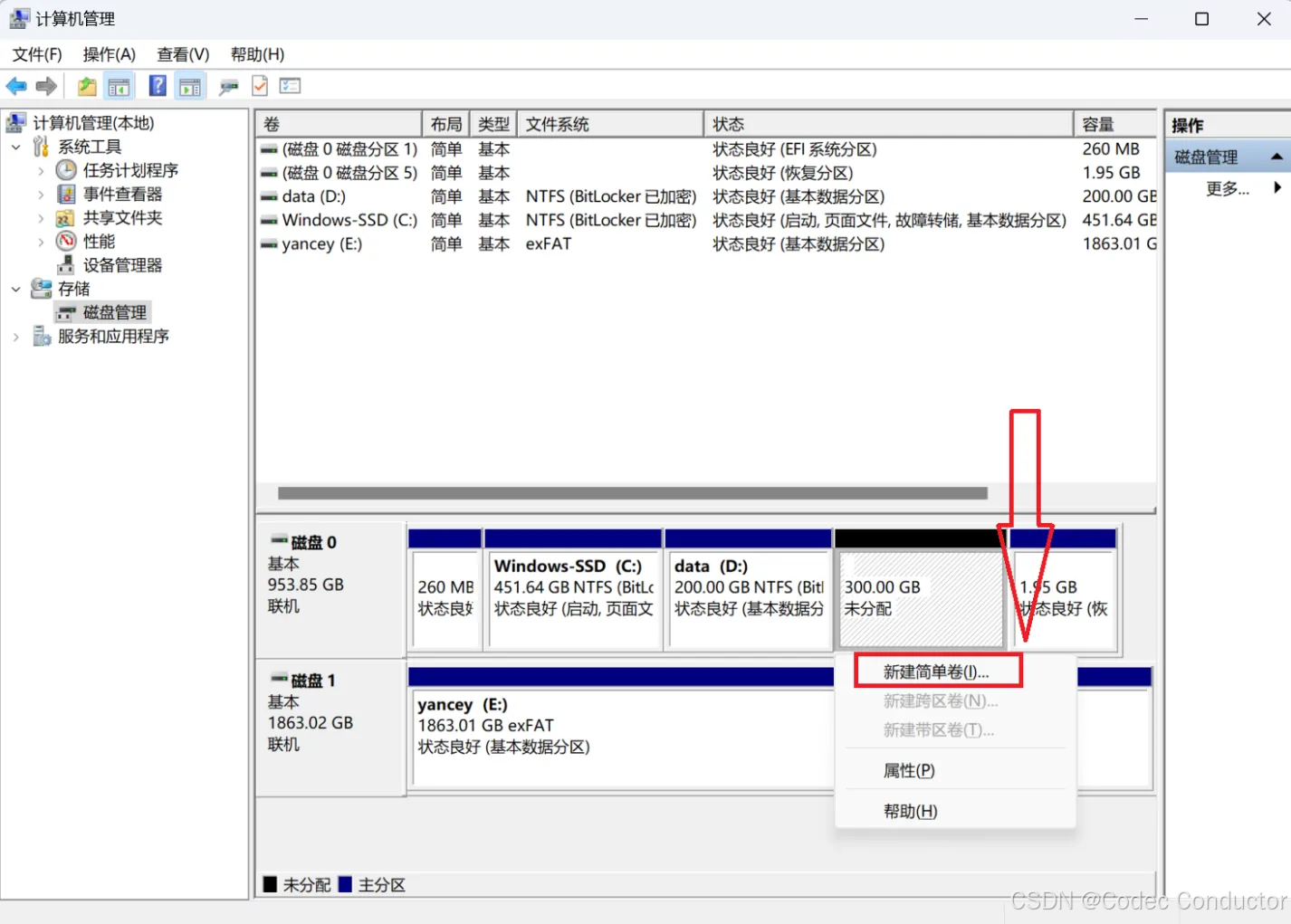The width and height of the screenshot is (1291, 924).
Task: Select 设备管理器 in the tree
Action: 122,264
